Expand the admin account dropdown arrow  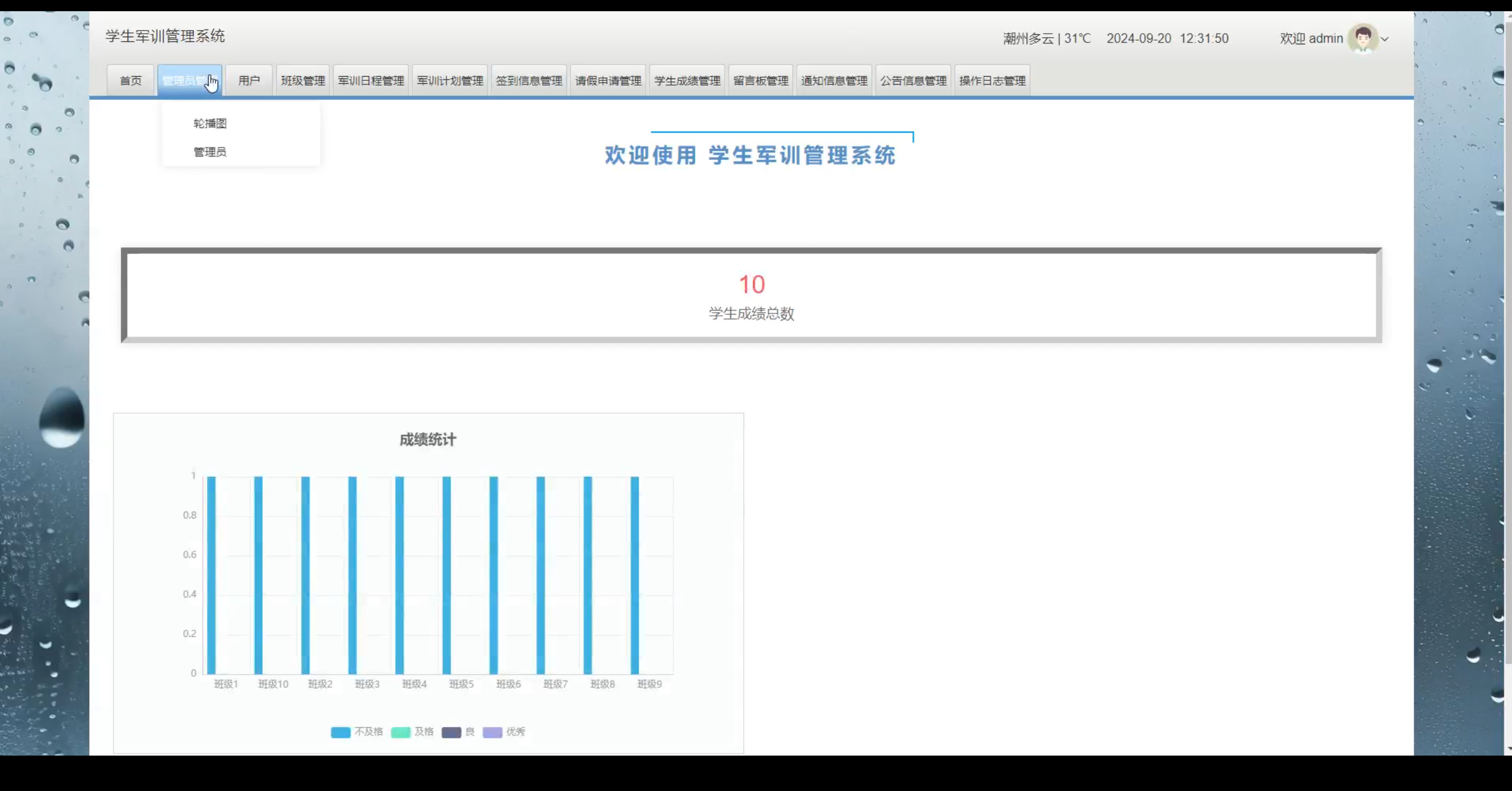[x=1384, y=40]
